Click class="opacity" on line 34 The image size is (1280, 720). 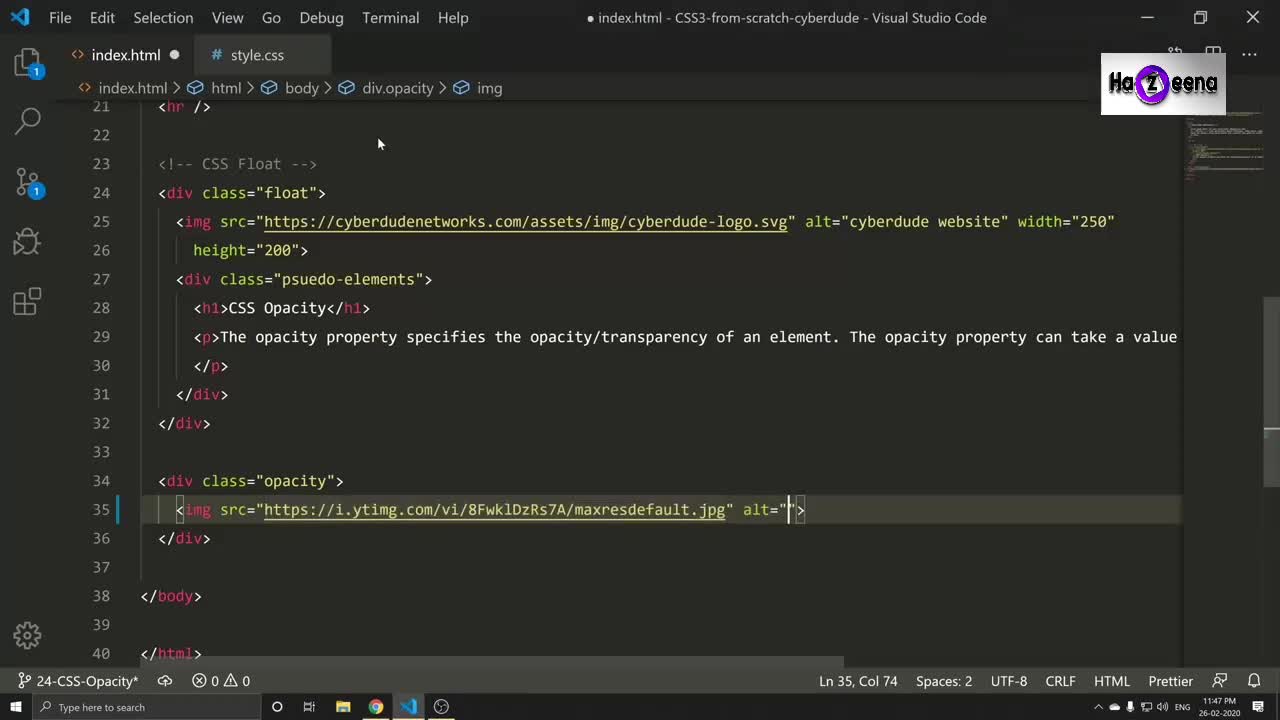click(268, 481)
